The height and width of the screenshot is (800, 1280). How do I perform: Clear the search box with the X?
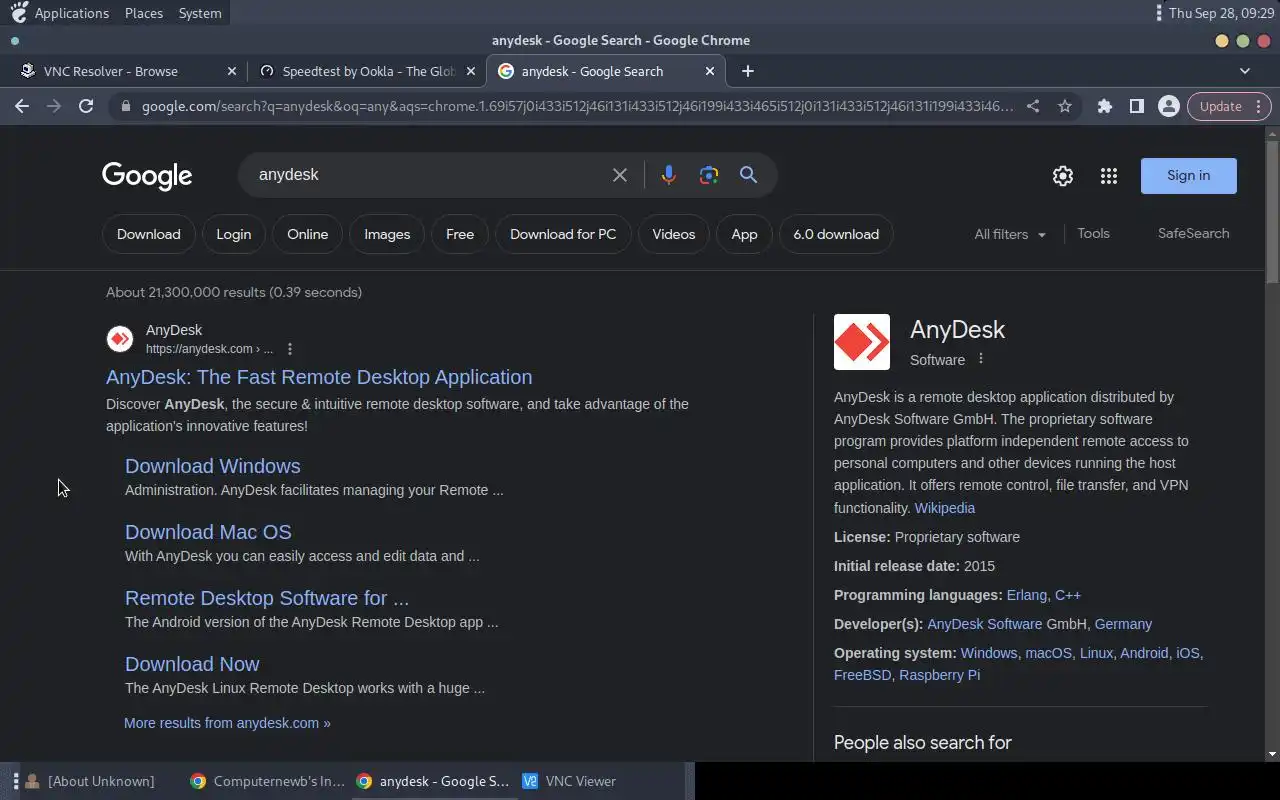click(620, 175)
